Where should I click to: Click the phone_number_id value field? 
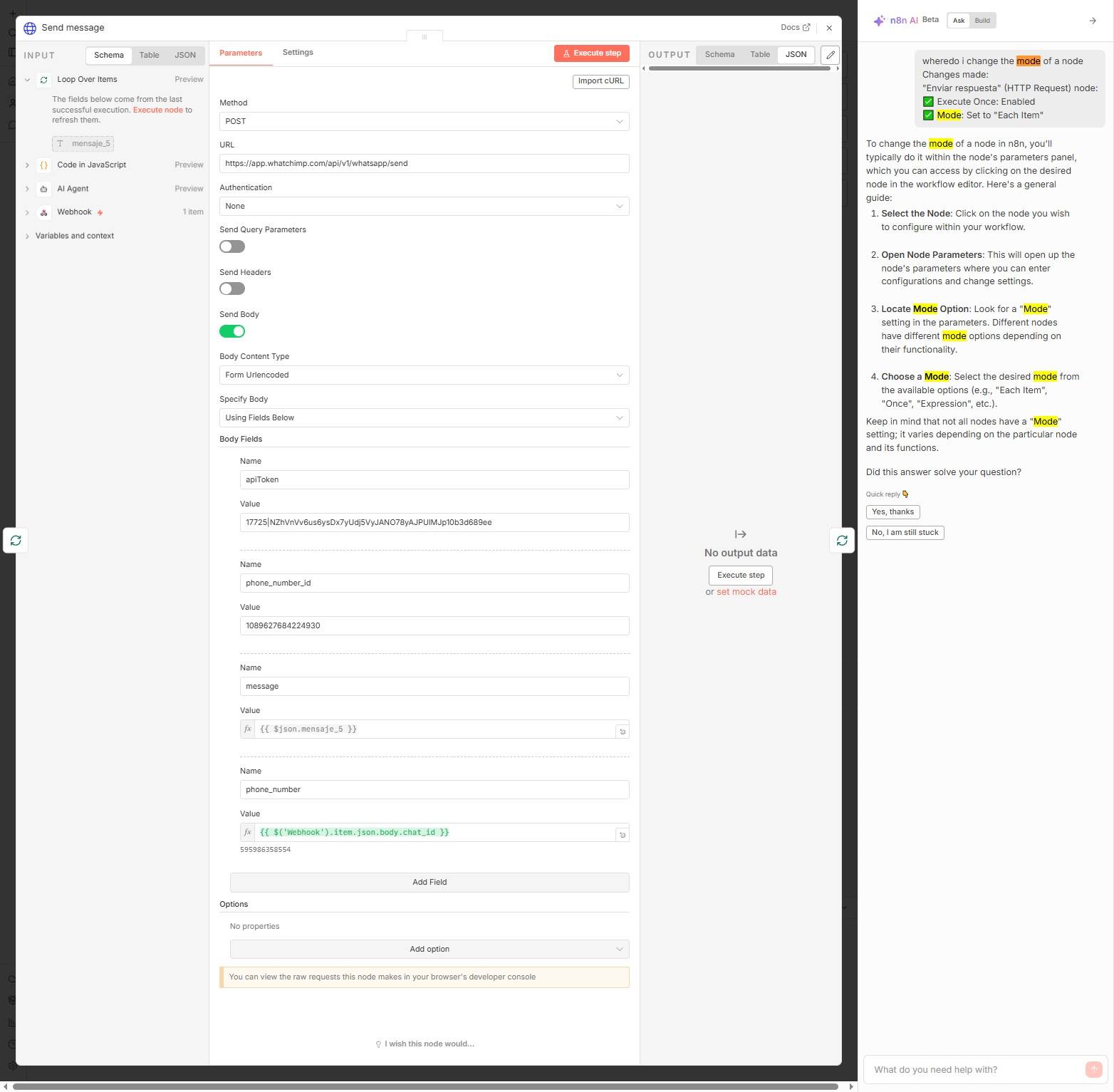point(434,626)
